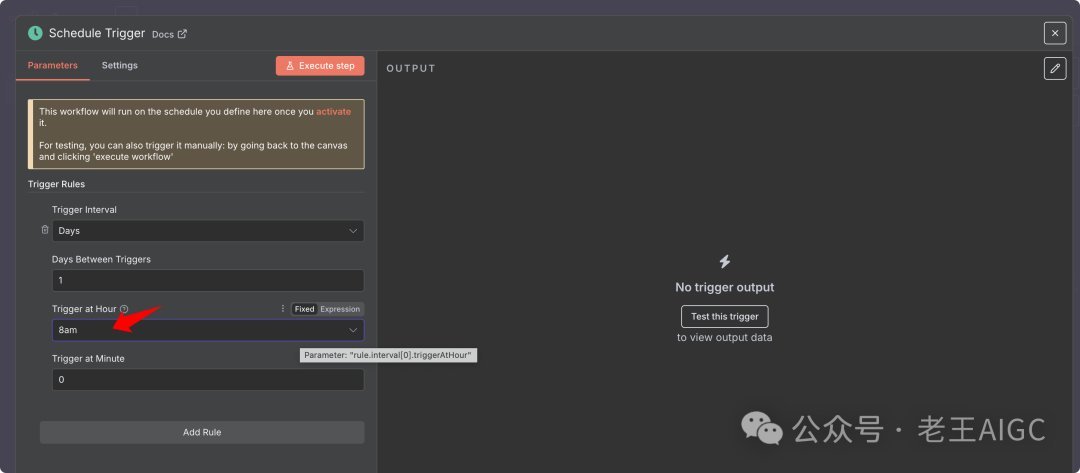
Task: Click the Days Between Triggers label
Action: point(101,259)
